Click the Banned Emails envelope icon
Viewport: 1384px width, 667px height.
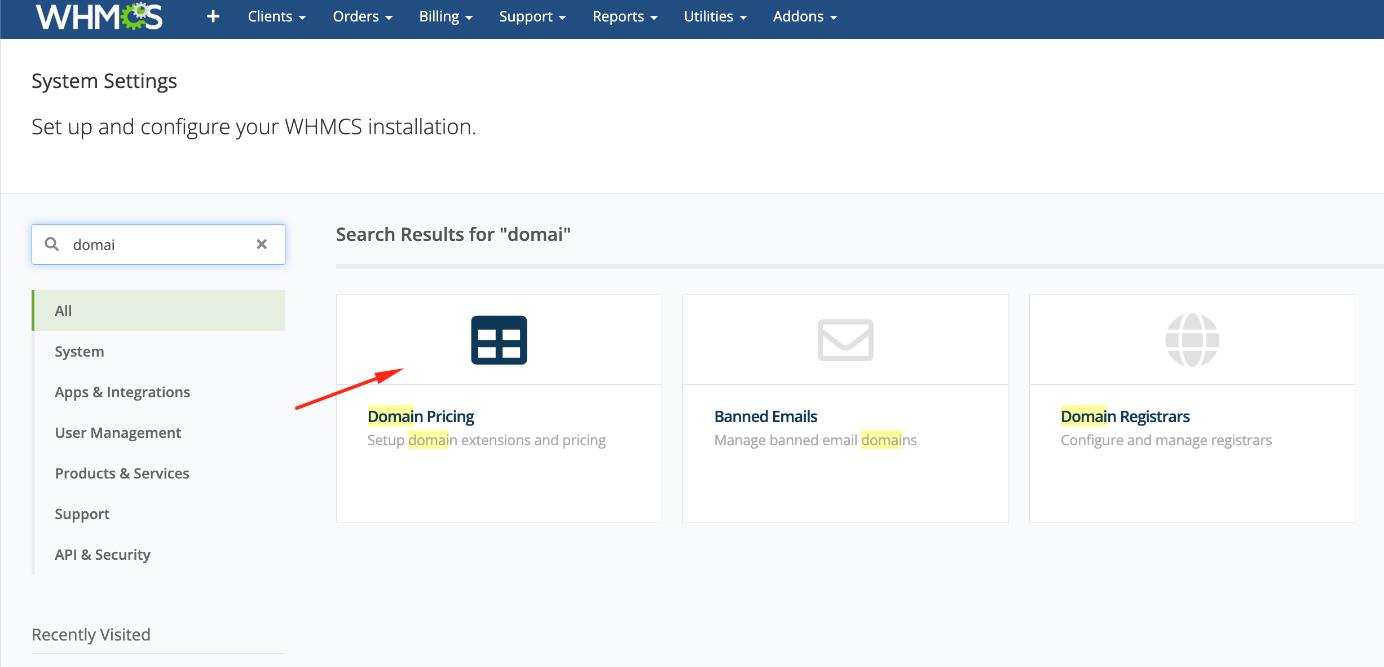point(845,340)
